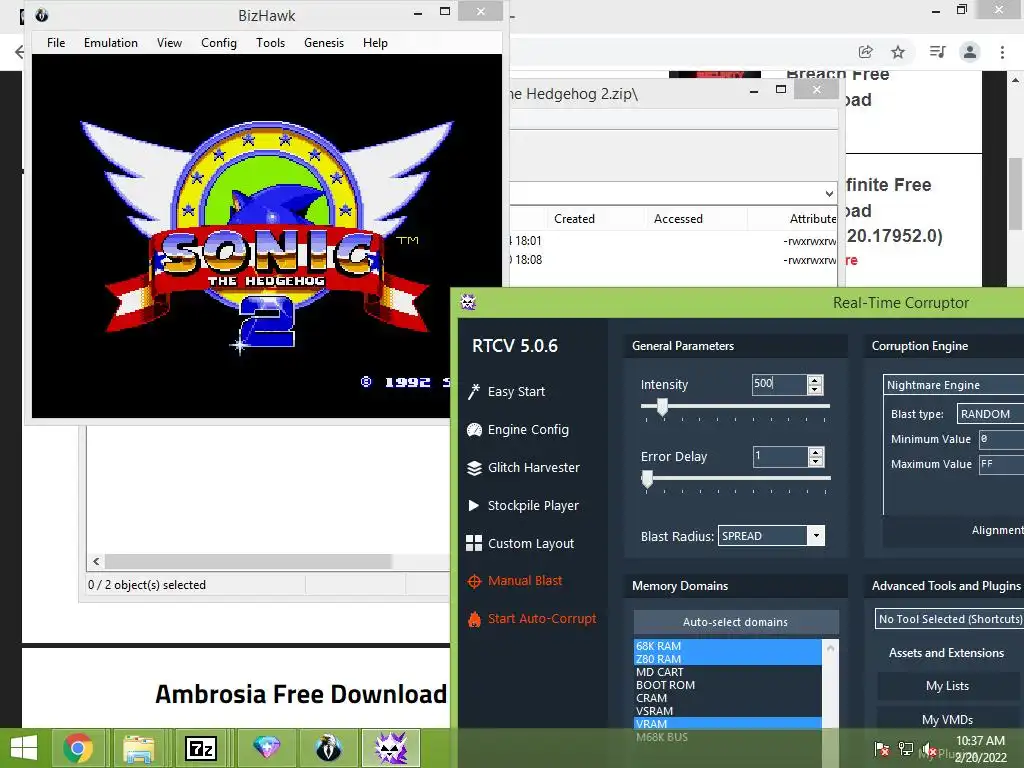The image size is (1024, 768).
Task: Click the Easy Start wand icon
Action: point(474,391)
